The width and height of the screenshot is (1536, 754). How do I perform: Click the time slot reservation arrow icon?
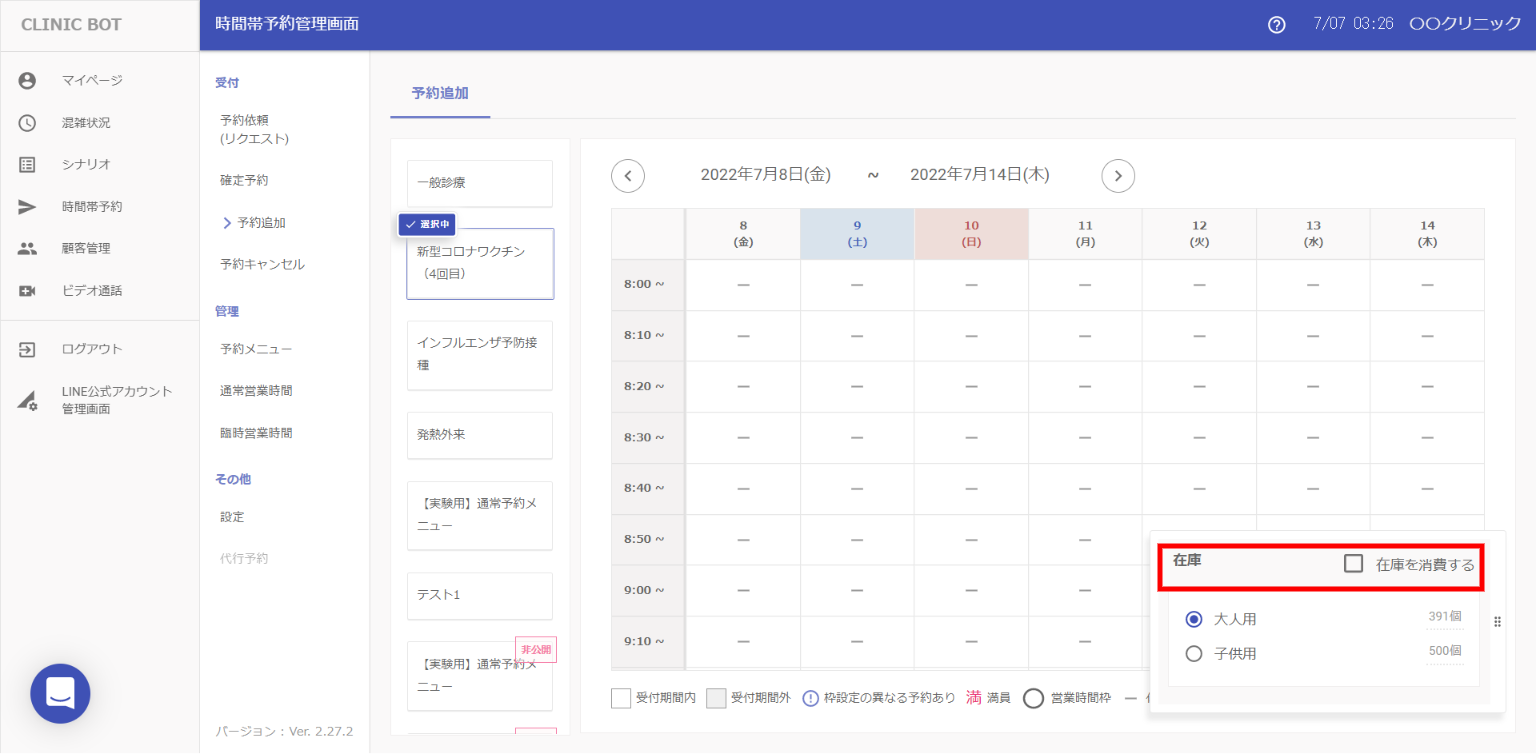point(27,207)
